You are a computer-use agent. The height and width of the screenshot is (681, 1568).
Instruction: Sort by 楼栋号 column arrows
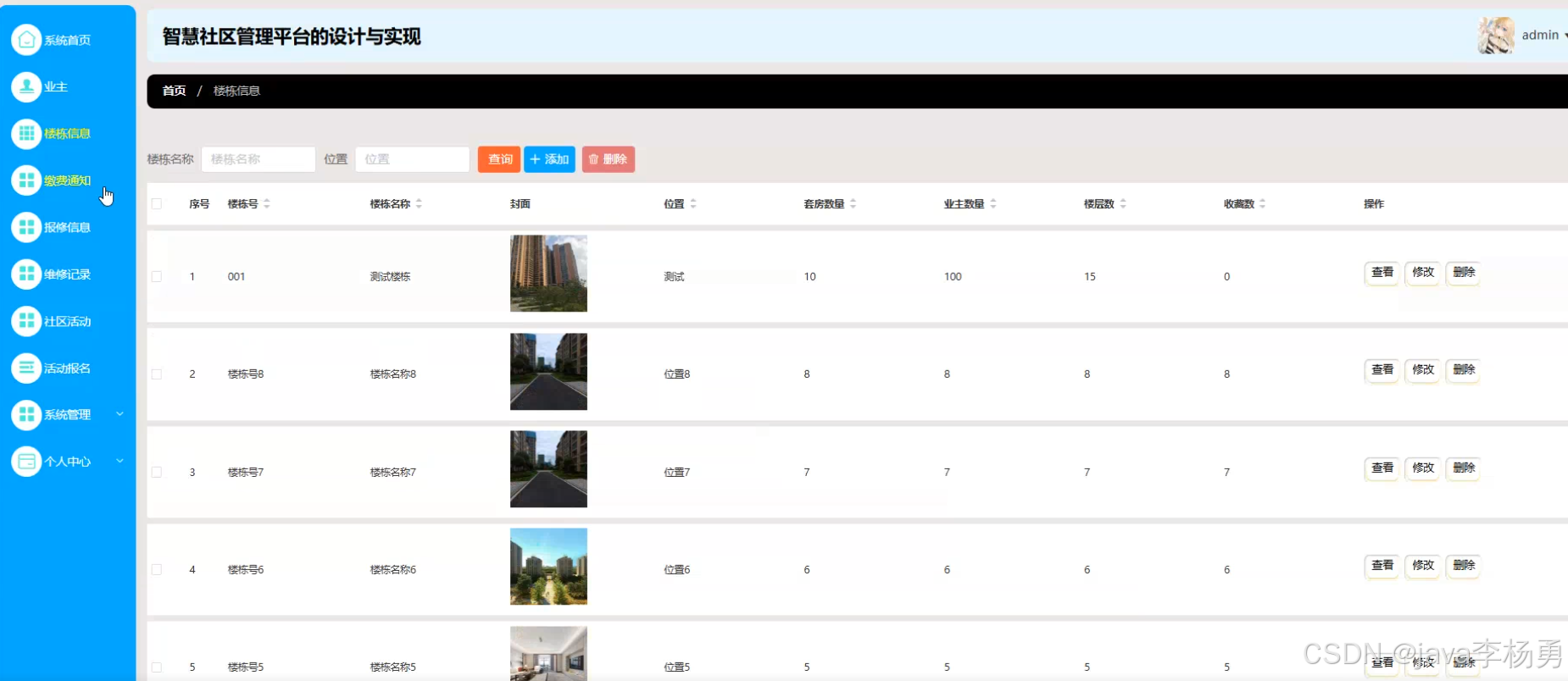pyautogui.click(x=267, y=204)
